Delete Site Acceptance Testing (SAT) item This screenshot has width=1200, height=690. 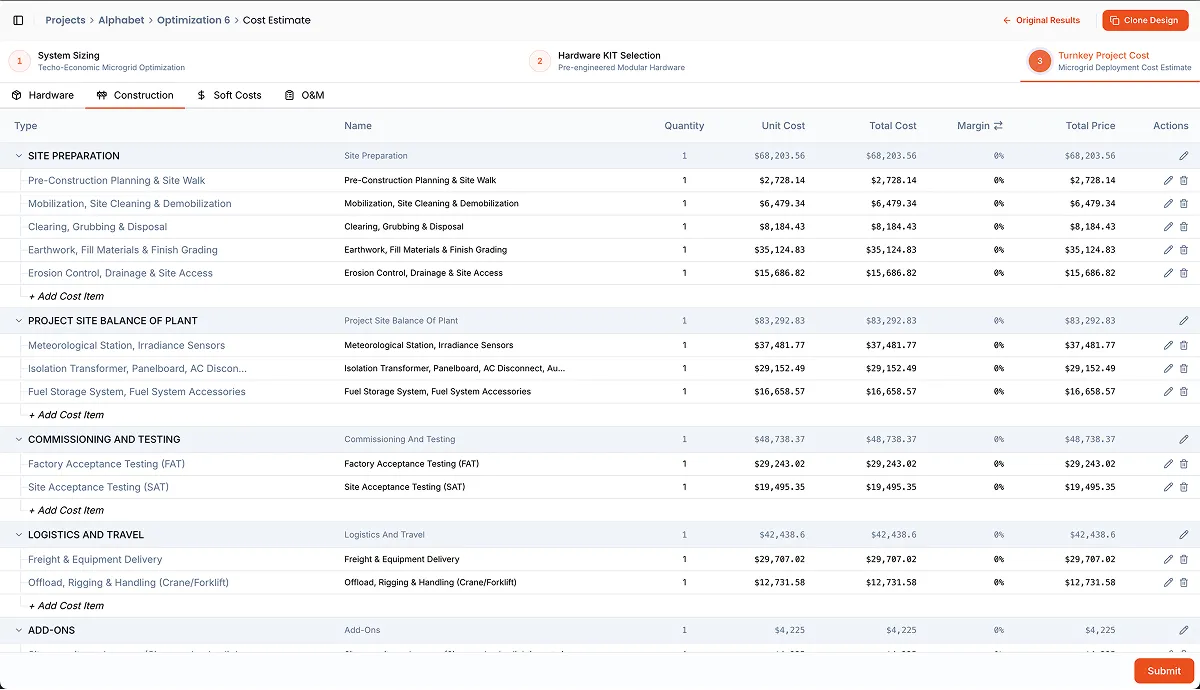(x=1184, y=488)
